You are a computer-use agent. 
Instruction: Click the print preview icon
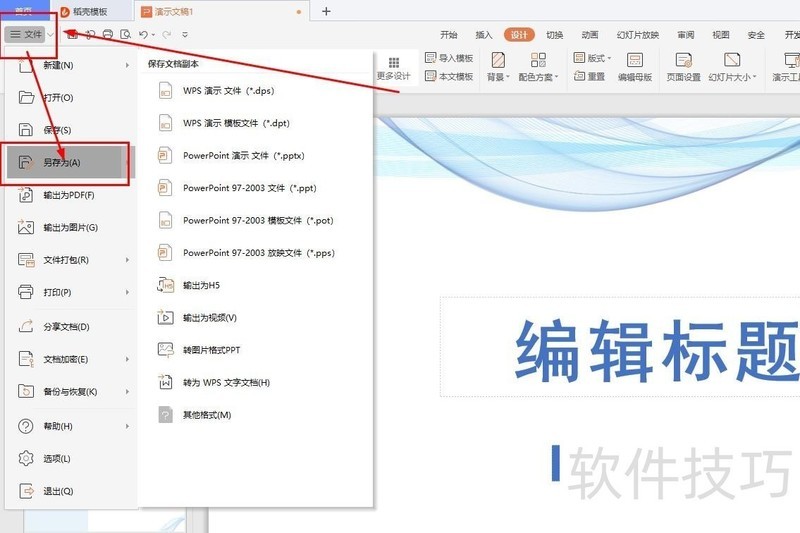point(126,35)
